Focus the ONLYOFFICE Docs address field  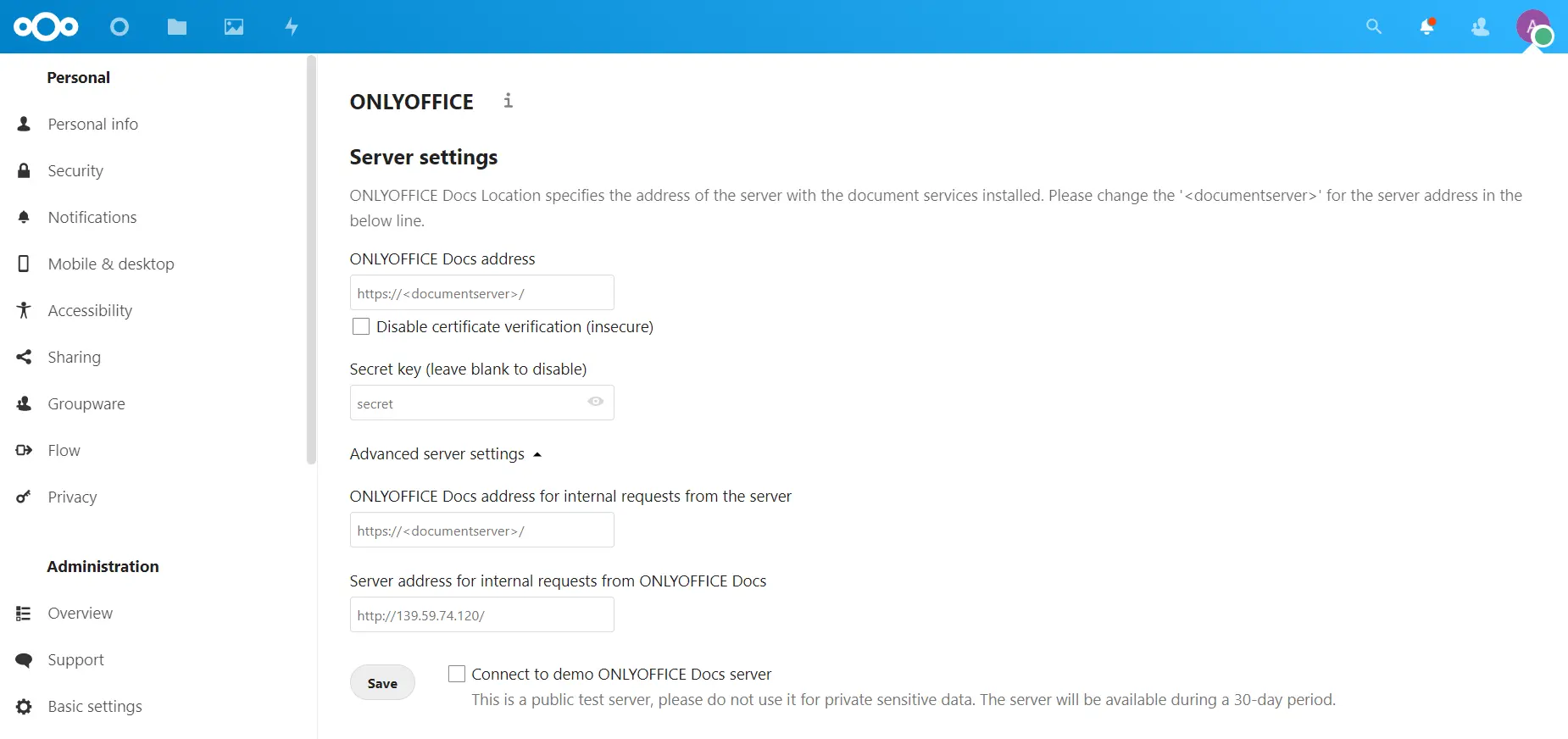(x=481, y=293)
